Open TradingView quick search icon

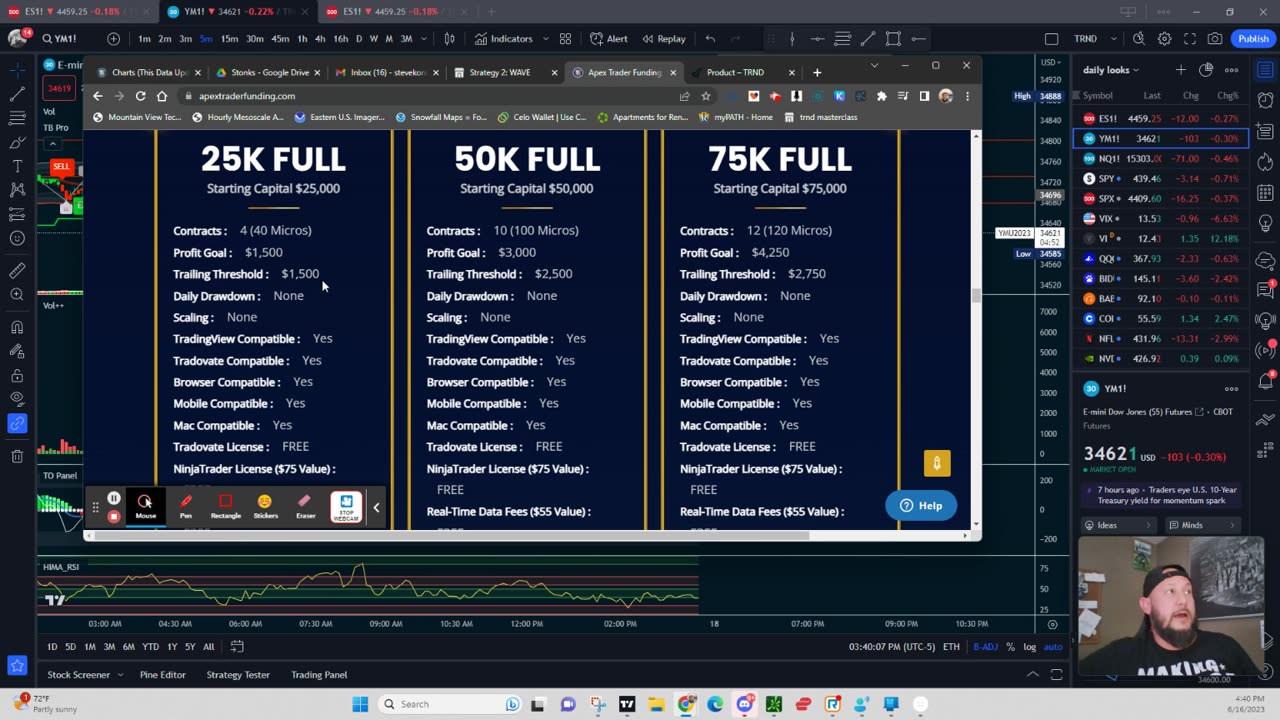1139,39
